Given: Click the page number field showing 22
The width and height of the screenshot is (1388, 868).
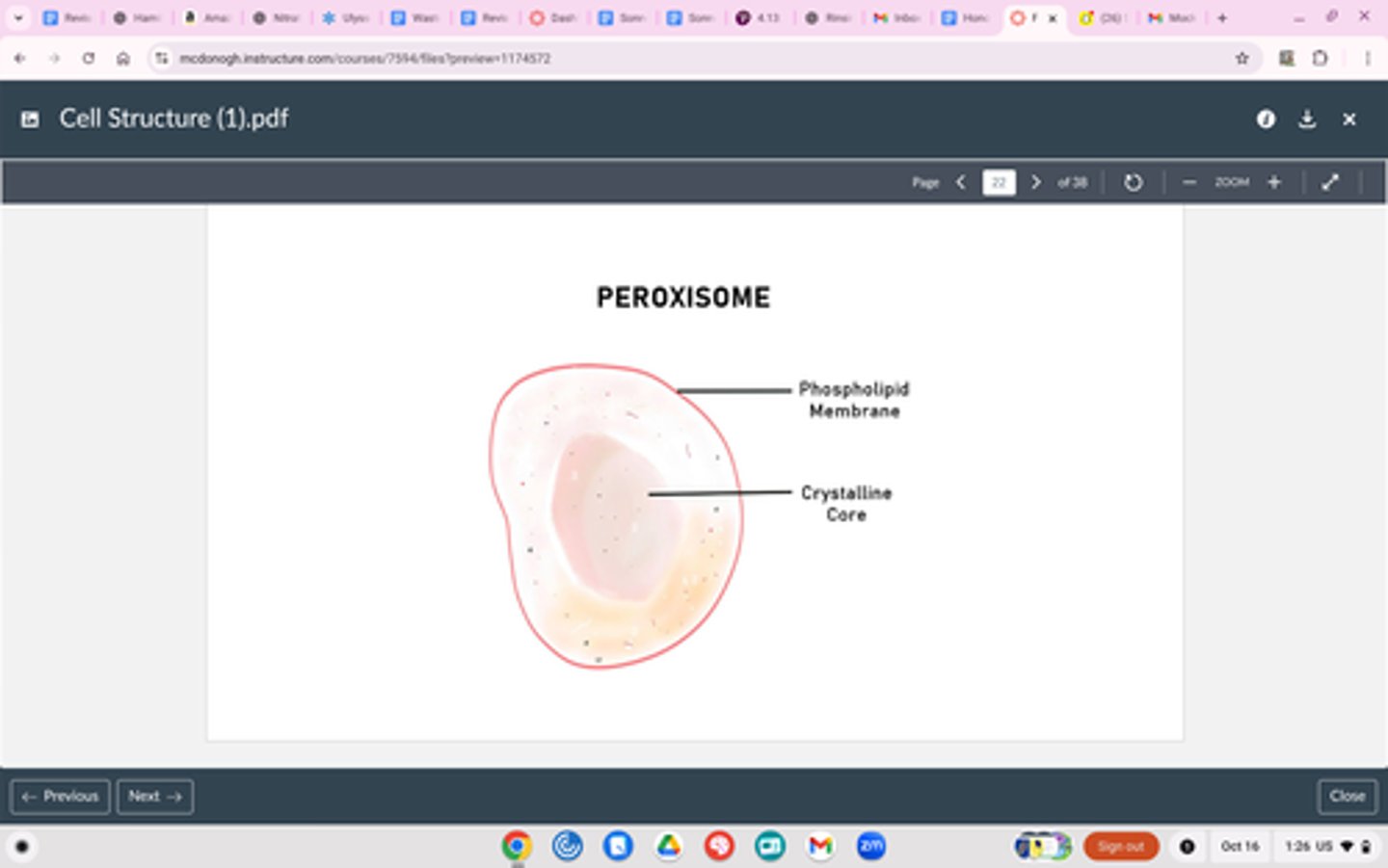Looking at the screenshot, I should 999,182.
